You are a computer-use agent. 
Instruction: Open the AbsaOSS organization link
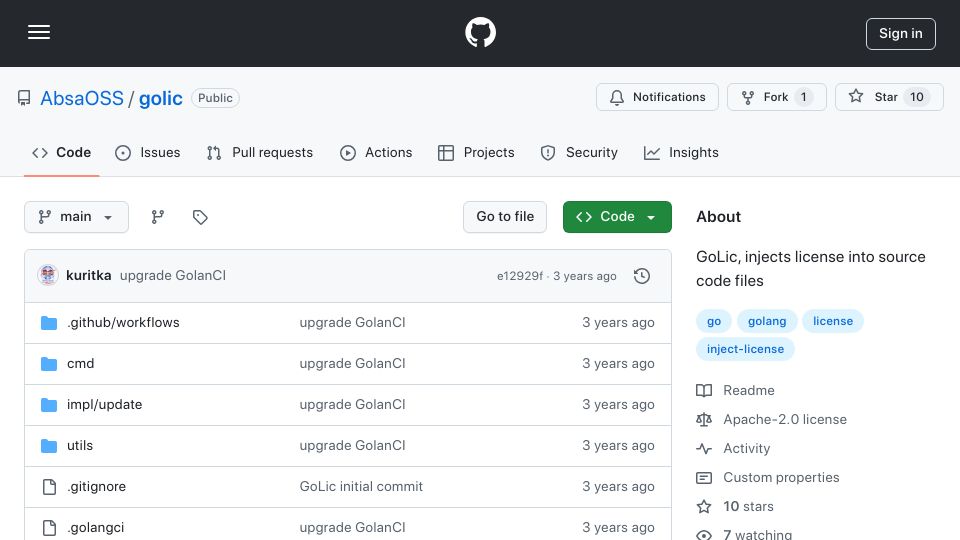click(82, 98)
